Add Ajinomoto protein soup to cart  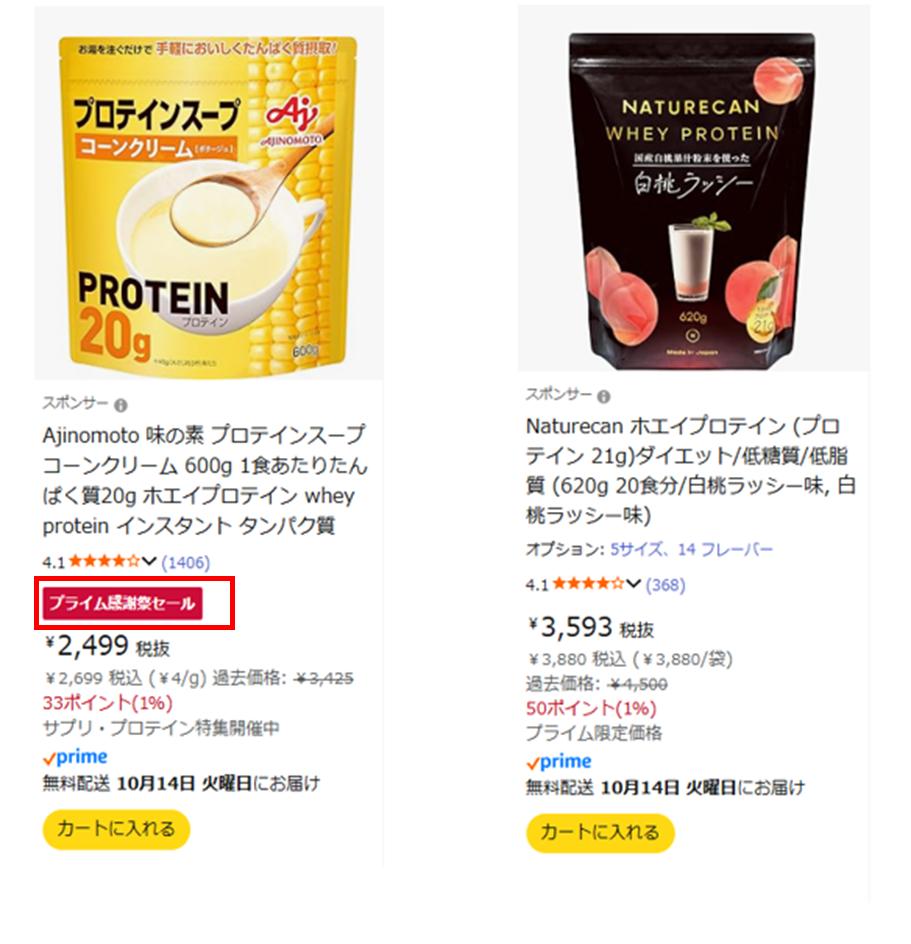(116, 829)
